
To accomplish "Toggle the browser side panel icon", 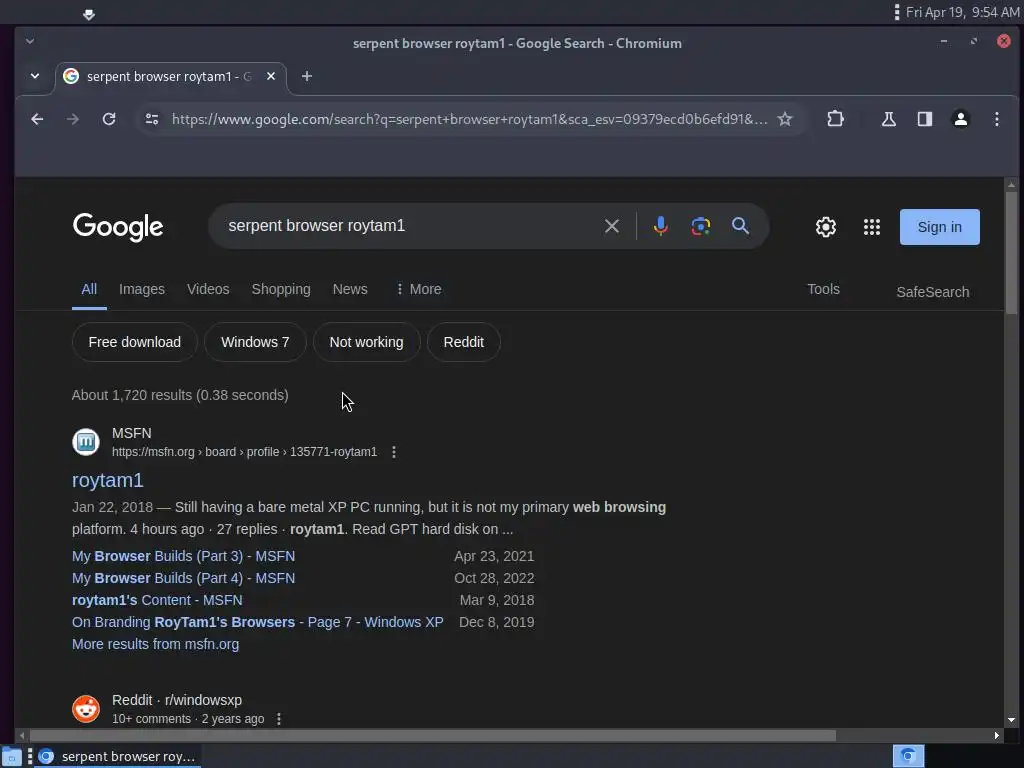I will click(925, 119).
